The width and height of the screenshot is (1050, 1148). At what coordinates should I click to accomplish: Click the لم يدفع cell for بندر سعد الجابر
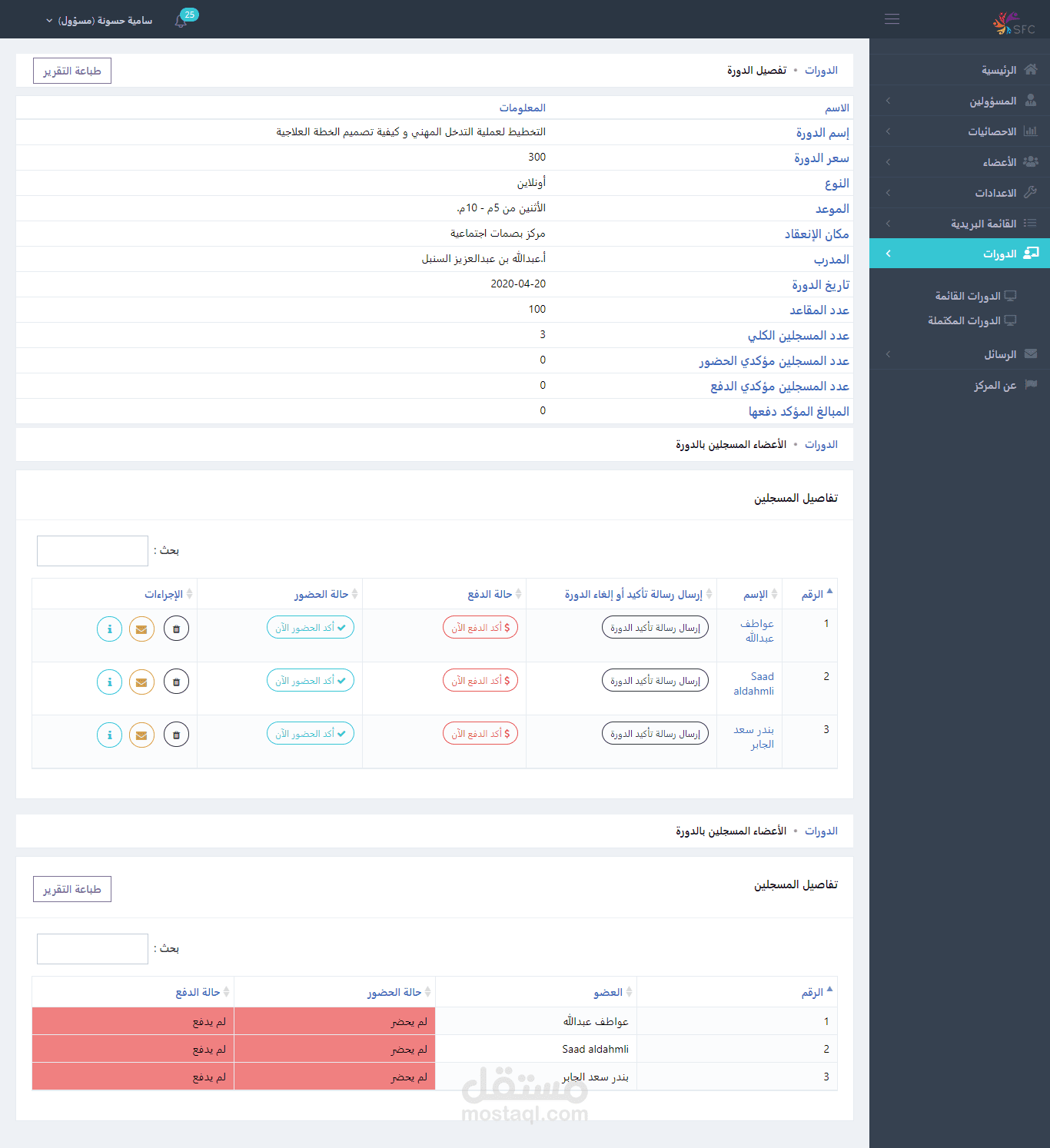[133, 1077]
